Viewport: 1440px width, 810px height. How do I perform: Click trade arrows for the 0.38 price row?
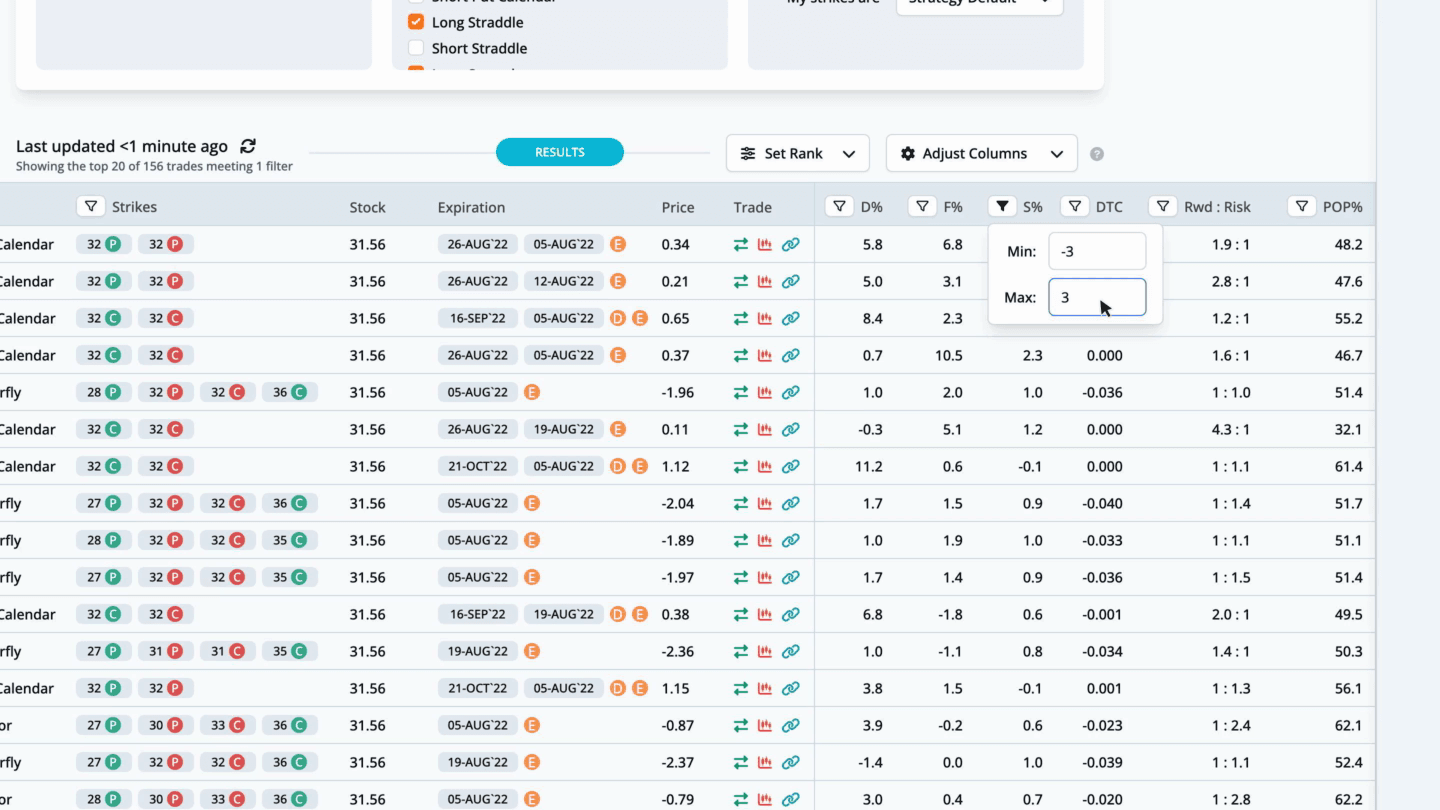[741, 614]
